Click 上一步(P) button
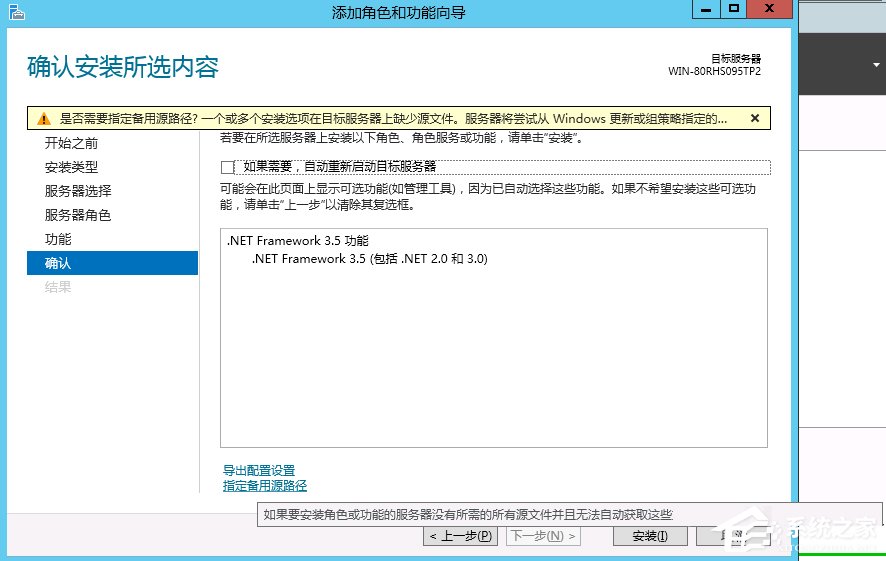The height and width of the screenshot is (561, 886). coord(460,536)
